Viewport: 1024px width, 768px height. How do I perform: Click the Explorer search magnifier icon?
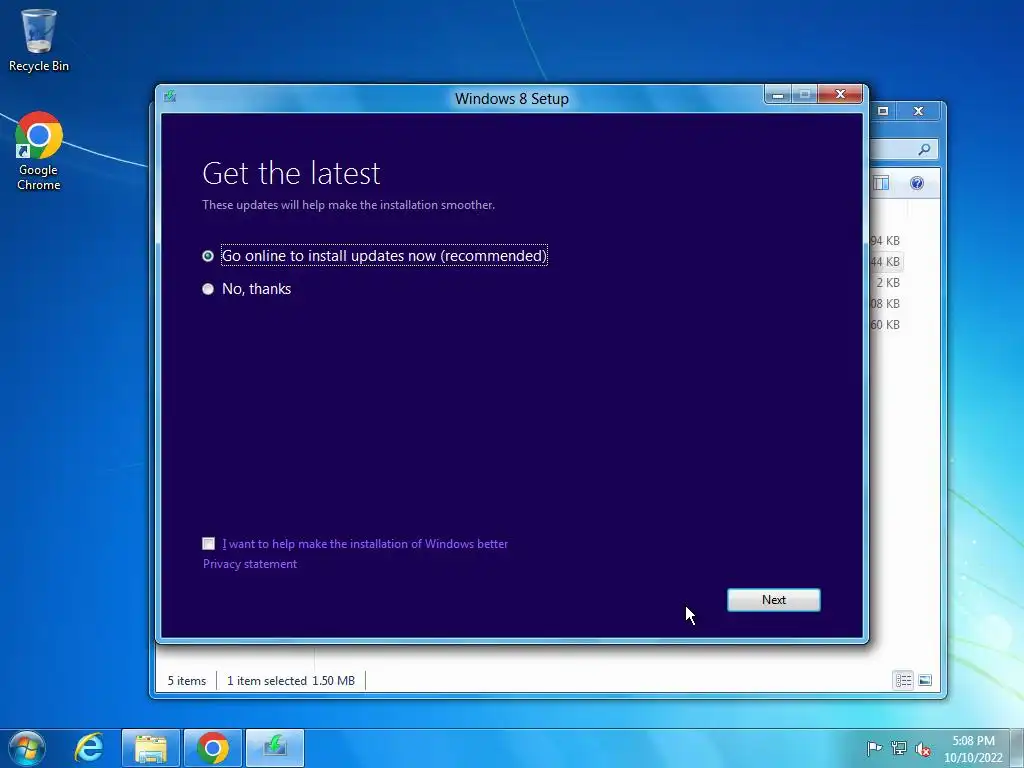pyautogui.click(x=924, y=150)
